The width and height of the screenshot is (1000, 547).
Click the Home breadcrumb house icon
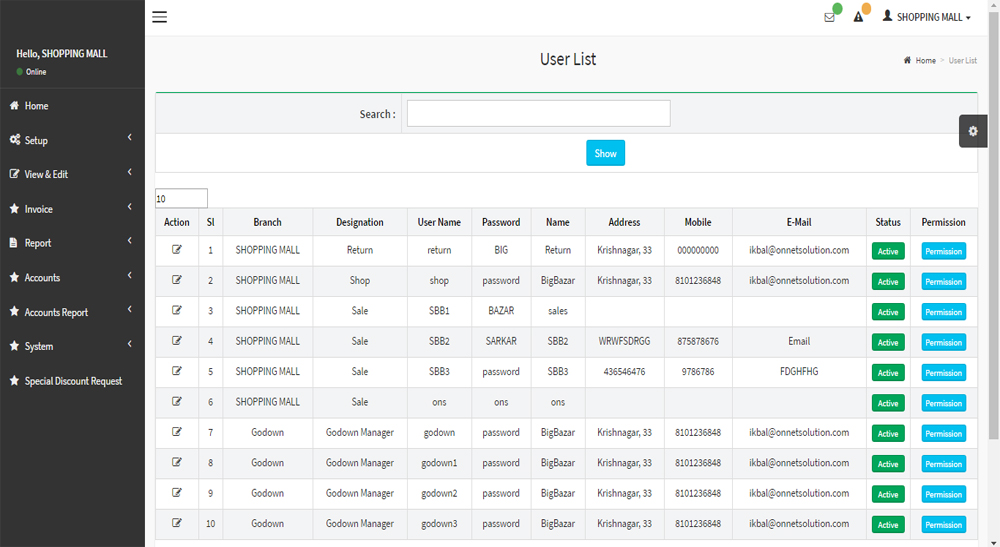tap(907, 61)
